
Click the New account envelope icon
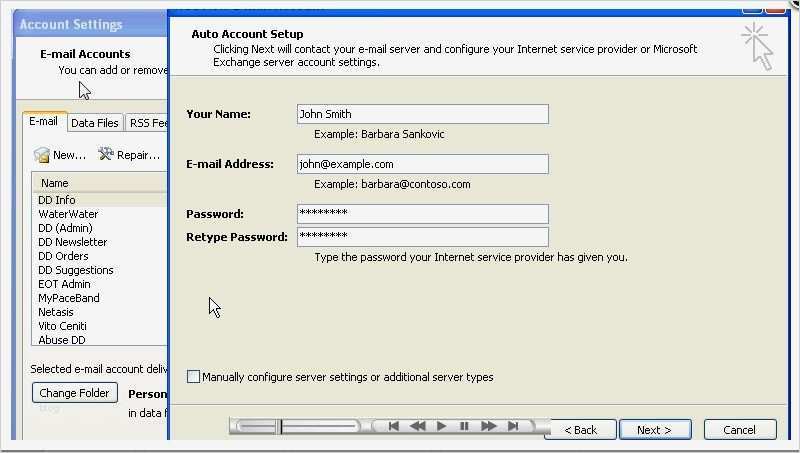[x=42, y=155]
